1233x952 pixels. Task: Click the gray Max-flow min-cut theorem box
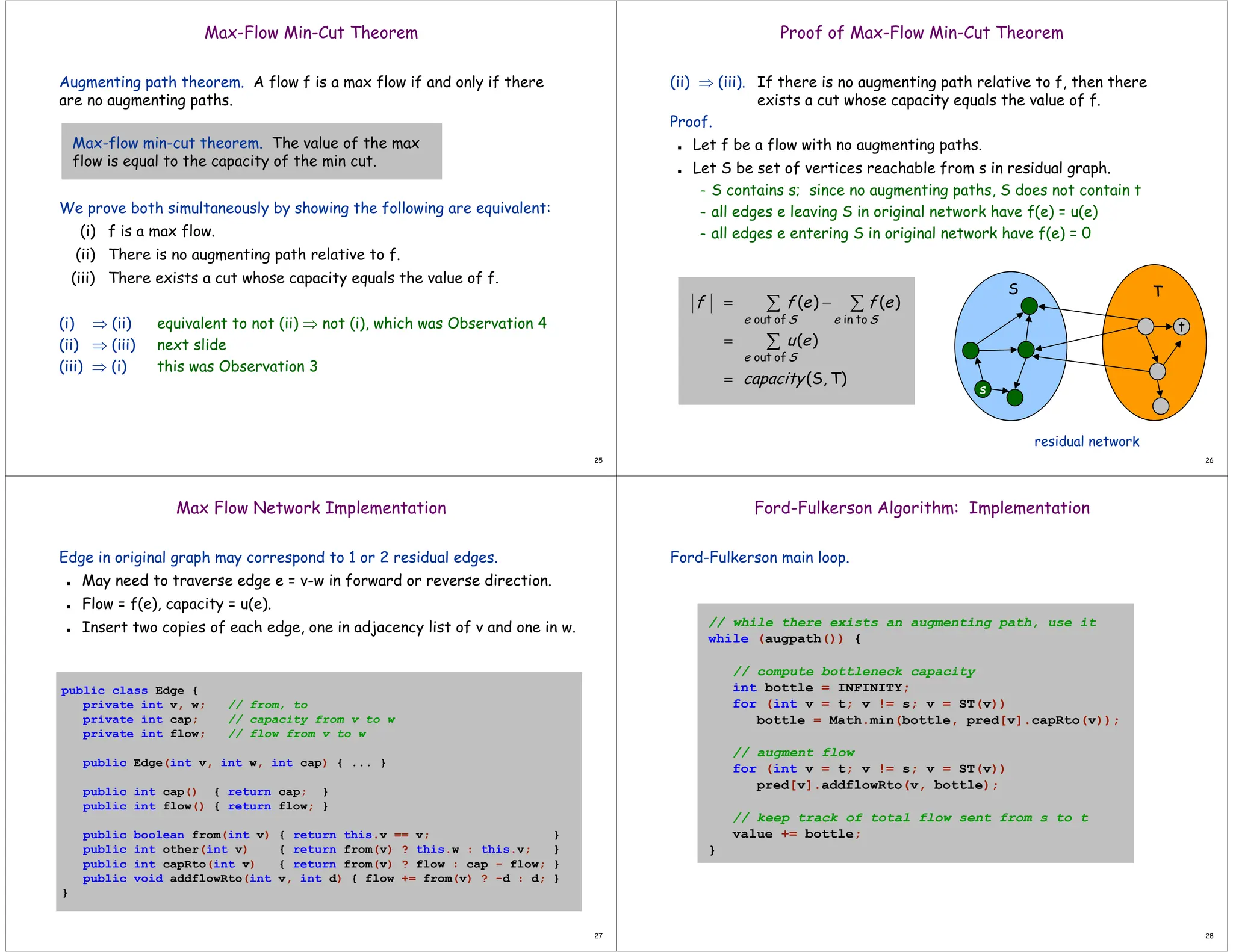click(x=252, y=152)
